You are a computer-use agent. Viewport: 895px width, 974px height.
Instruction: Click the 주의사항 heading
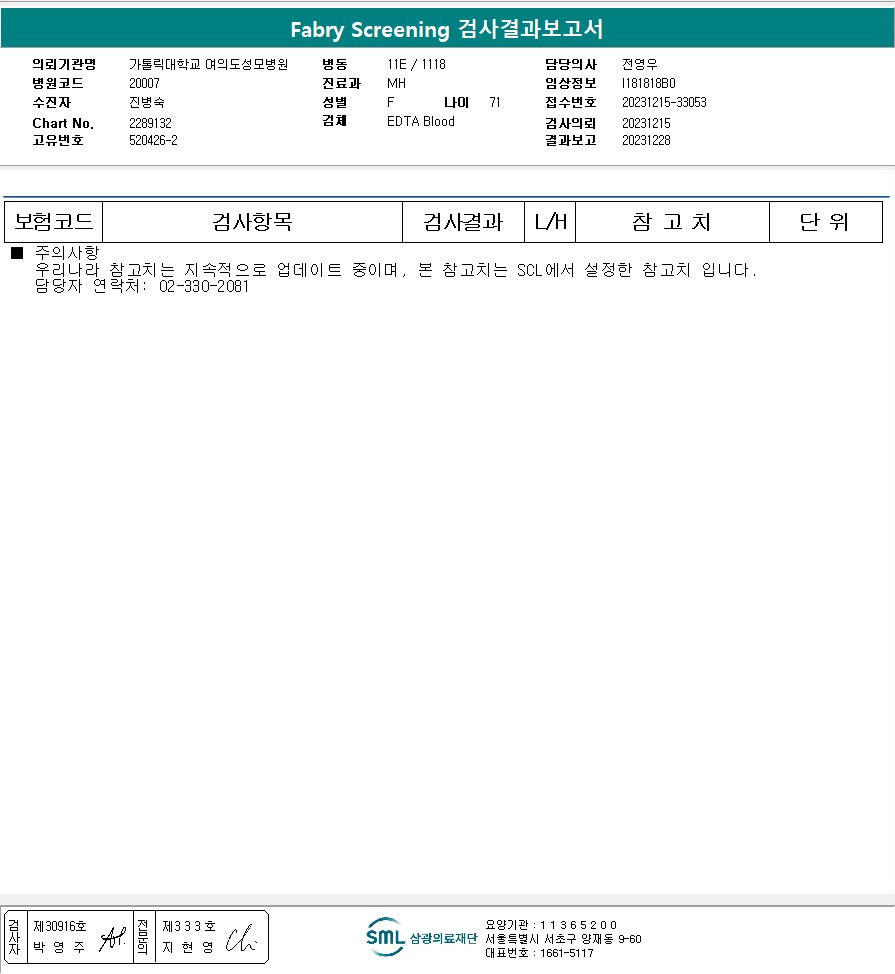[x=67, y=252]
